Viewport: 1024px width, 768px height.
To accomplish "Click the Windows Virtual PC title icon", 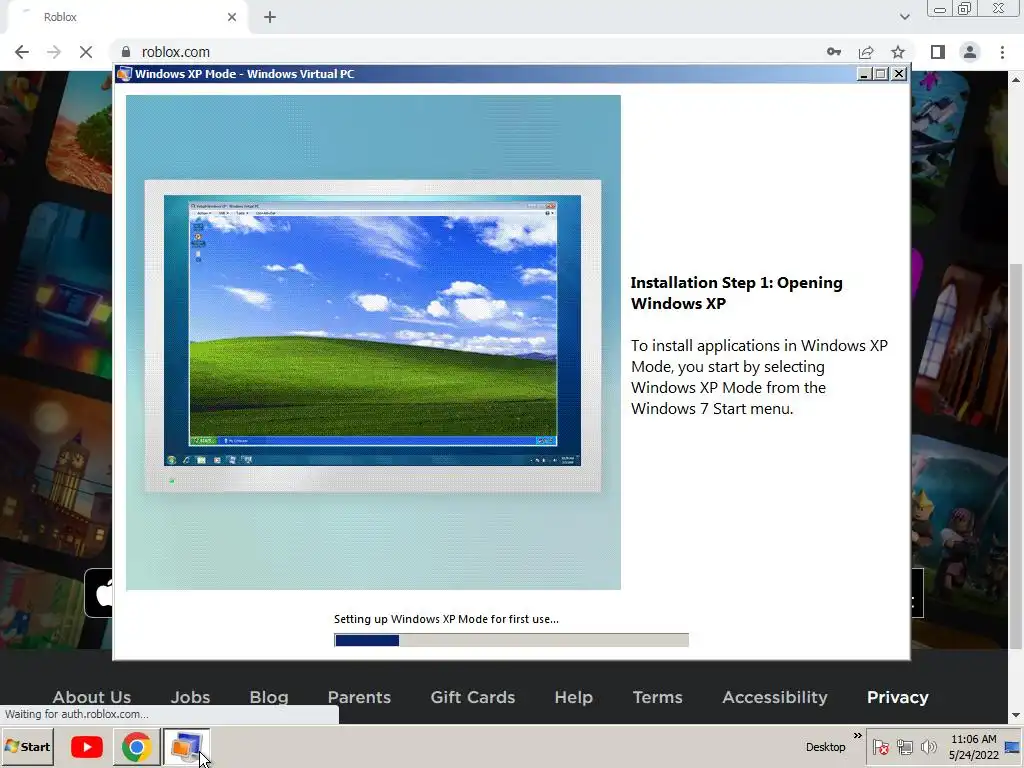I will [x=124, y=74].
